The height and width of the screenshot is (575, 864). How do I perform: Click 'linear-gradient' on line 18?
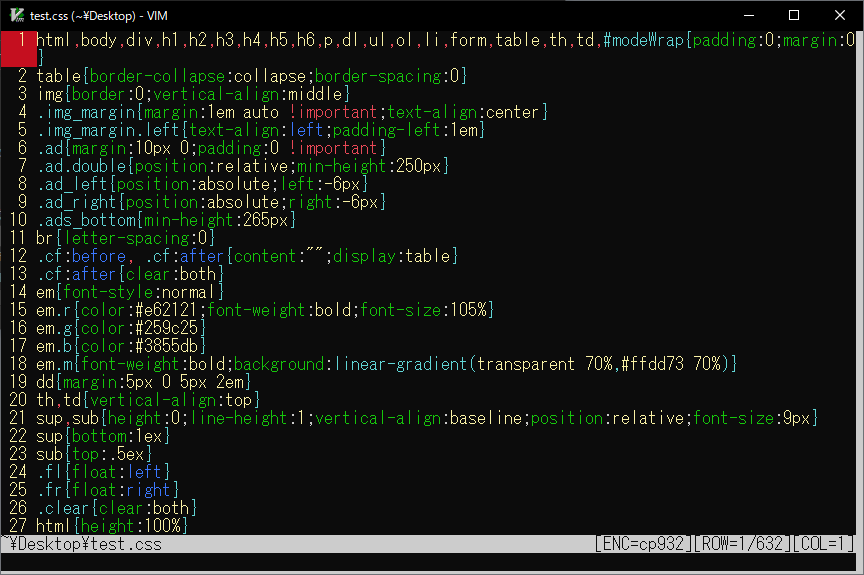[x=400, y=364]
